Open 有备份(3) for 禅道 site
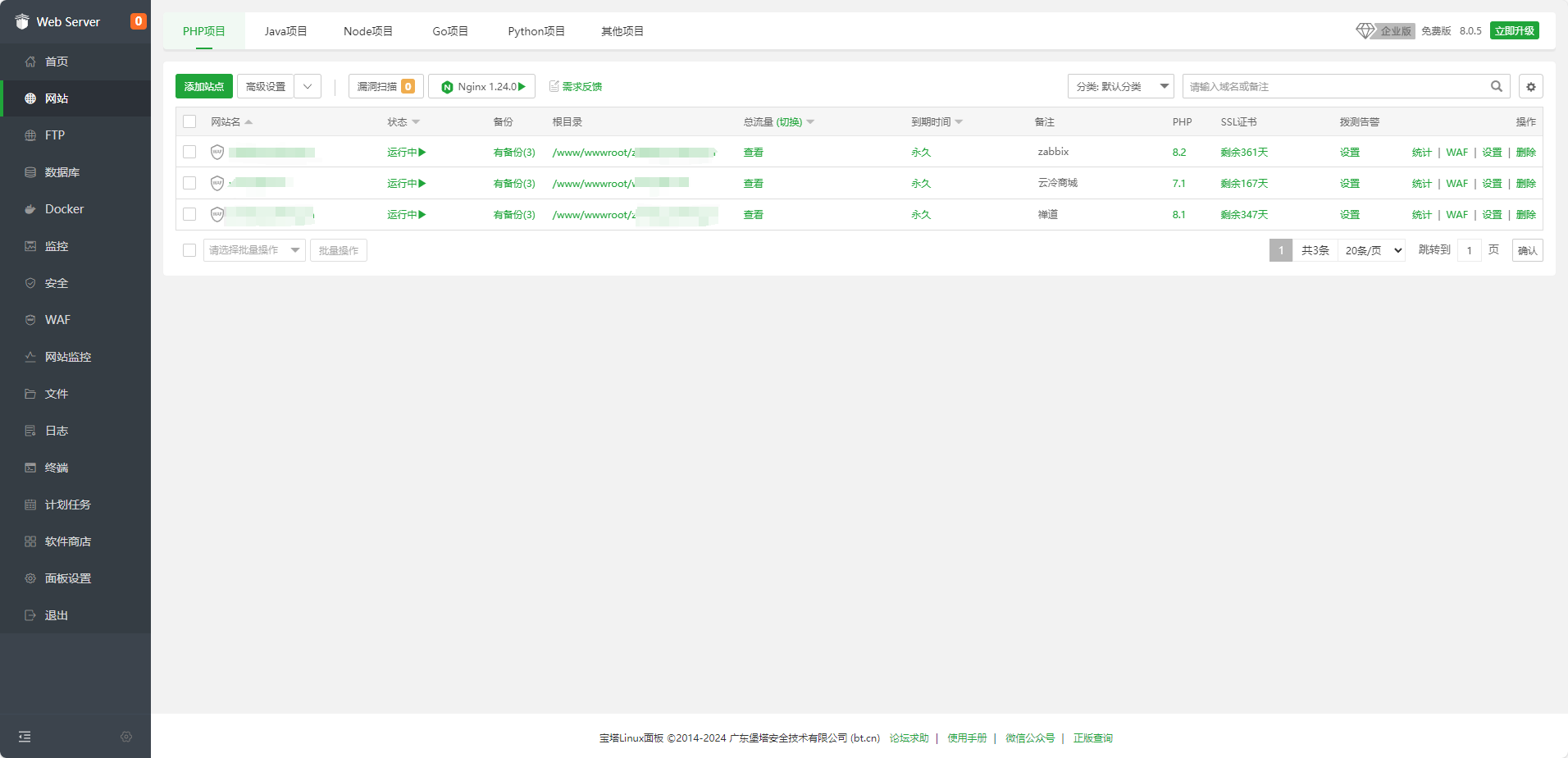Image resolution: width=1568 pixels, height=758 pixels. (514, 215)
